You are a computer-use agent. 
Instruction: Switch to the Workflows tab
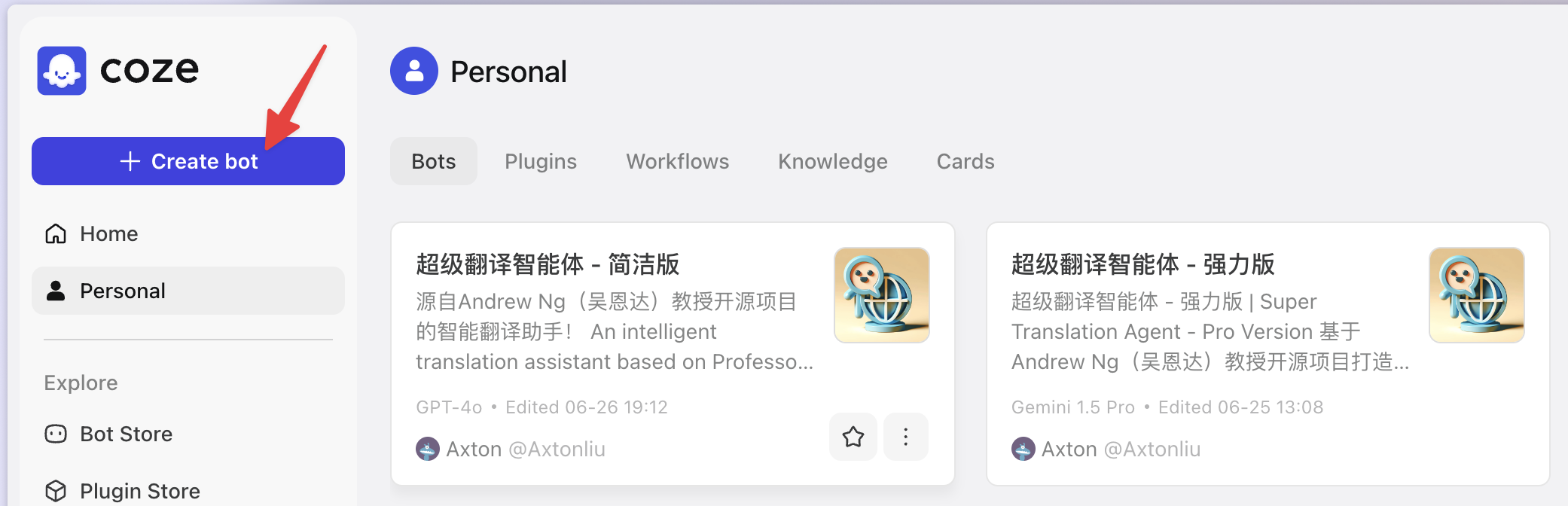[678, 161]
